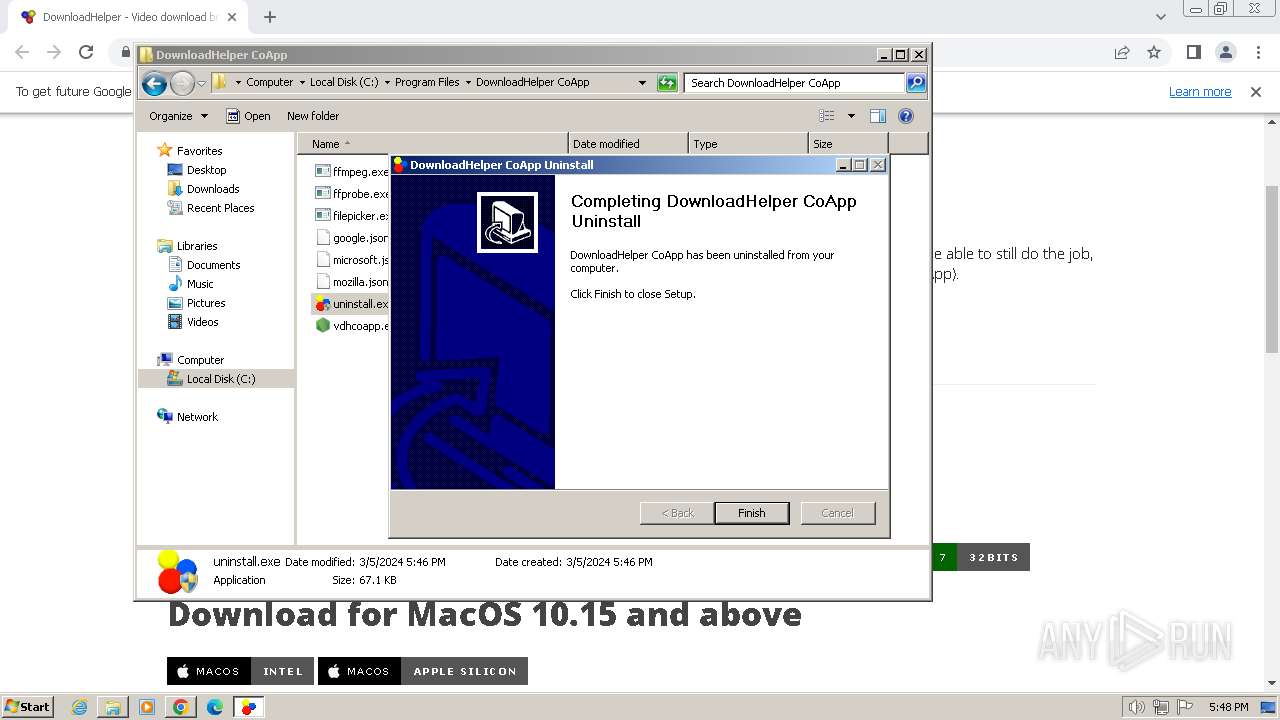
Task: Open Chrome side panel icon
Action: 1193,52
